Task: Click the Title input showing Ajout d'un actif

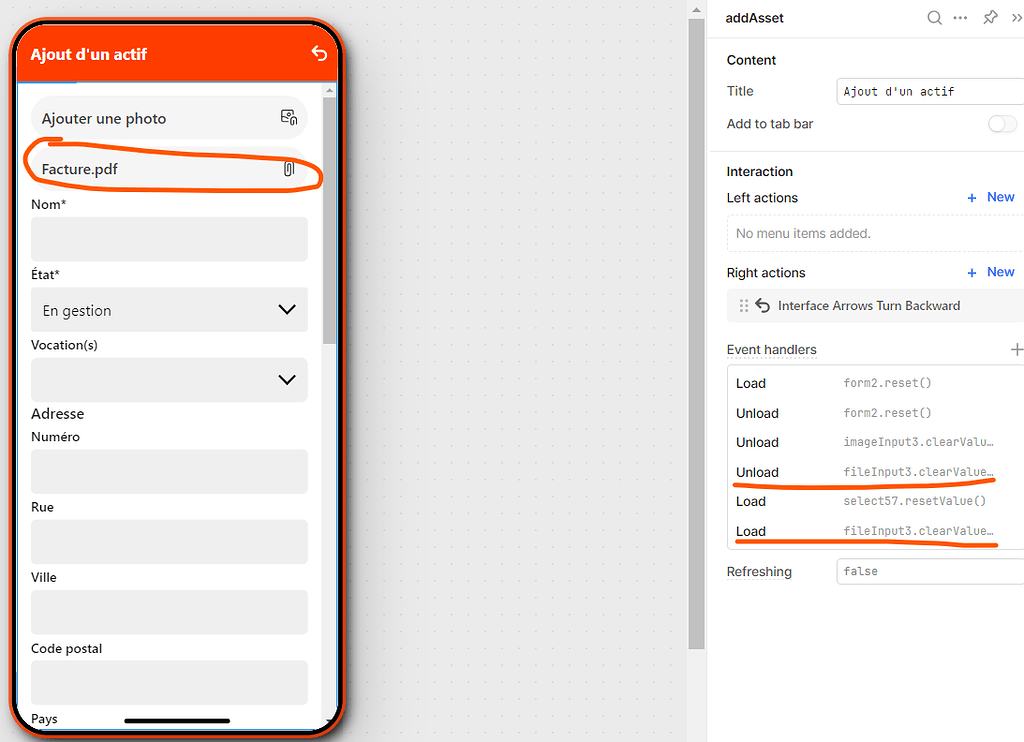Action: tap(929, 91)
